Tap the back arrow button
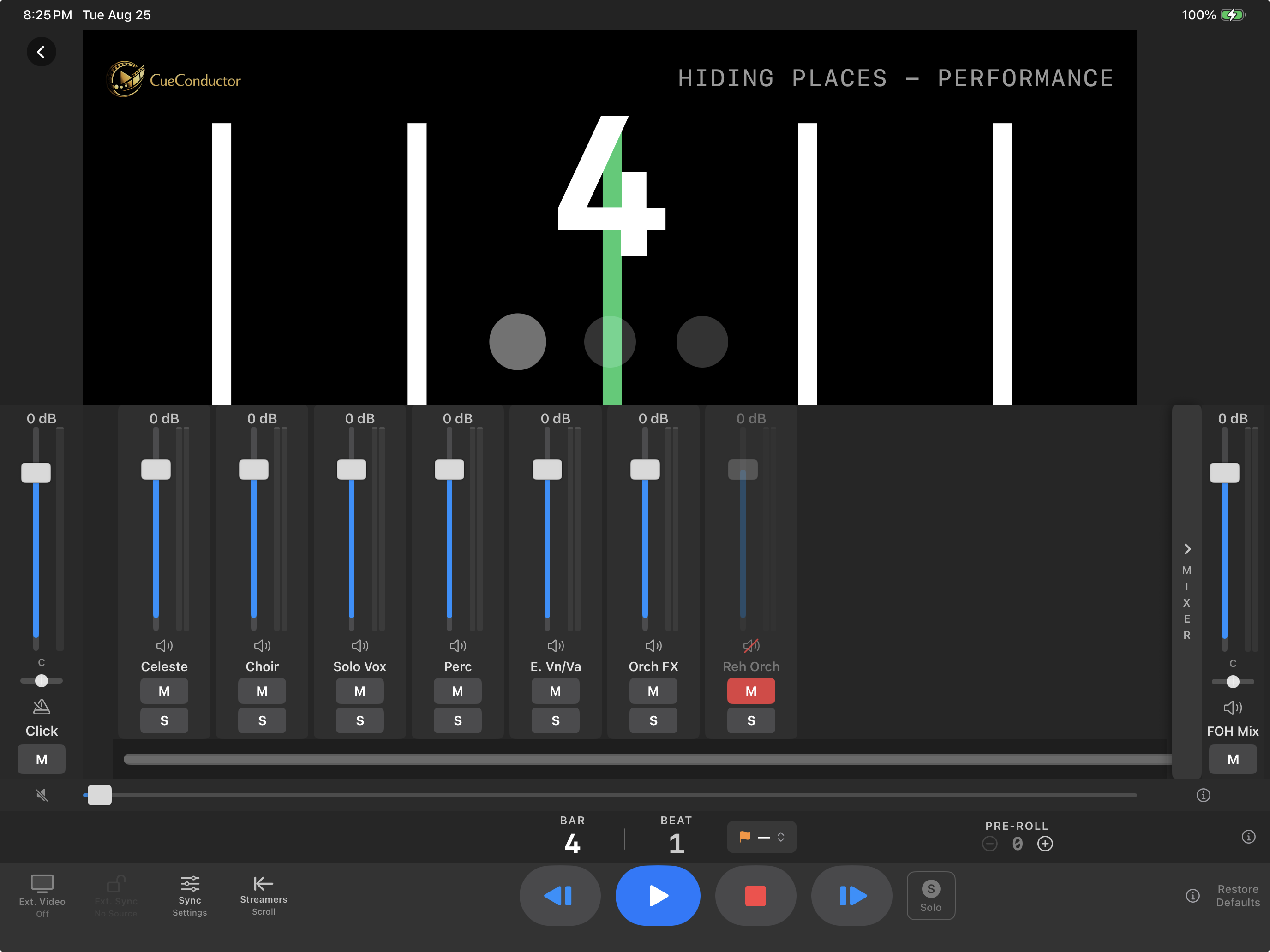Image resolution: width=1270 pixels, height=952 pixels. click(x=42, y=52)
